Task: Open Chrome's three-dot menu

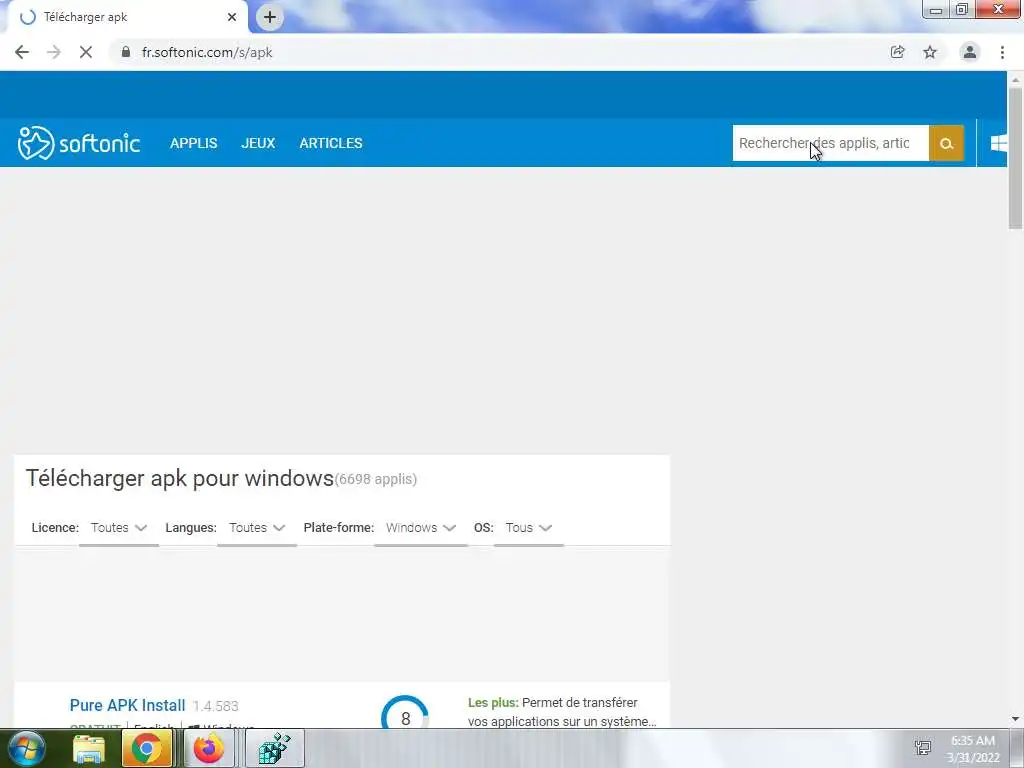Action: [x=1002, y=52]
